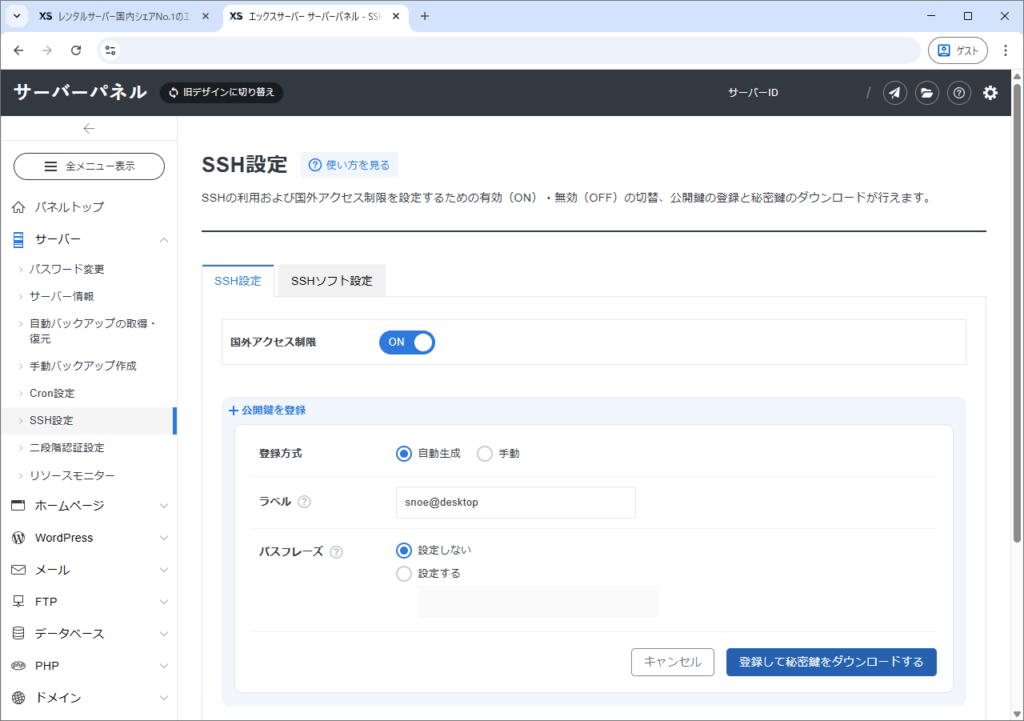Open 二段階認証設定 in the sidebar
The image size is (1024, 721).
click(67, 448)
